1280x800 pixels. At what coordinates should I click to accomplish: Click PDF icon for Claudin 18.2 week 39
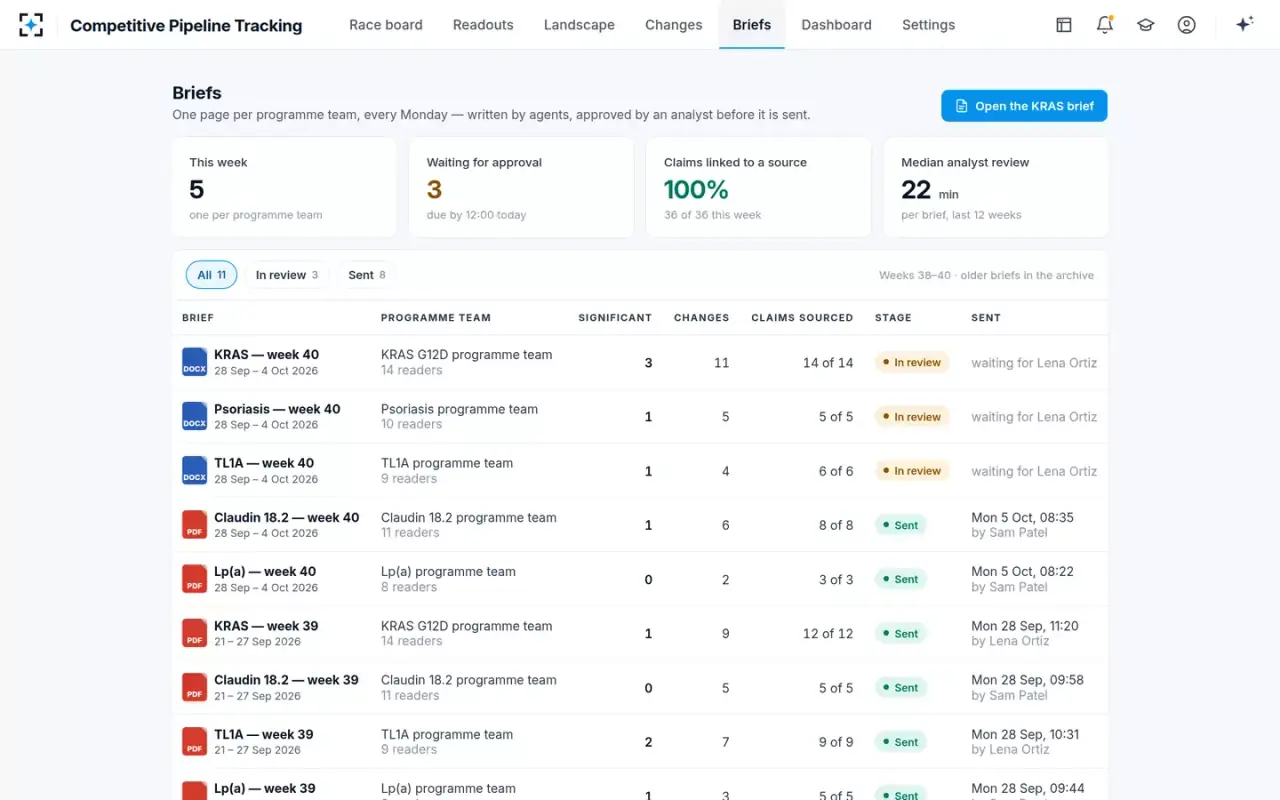(194, 687)
